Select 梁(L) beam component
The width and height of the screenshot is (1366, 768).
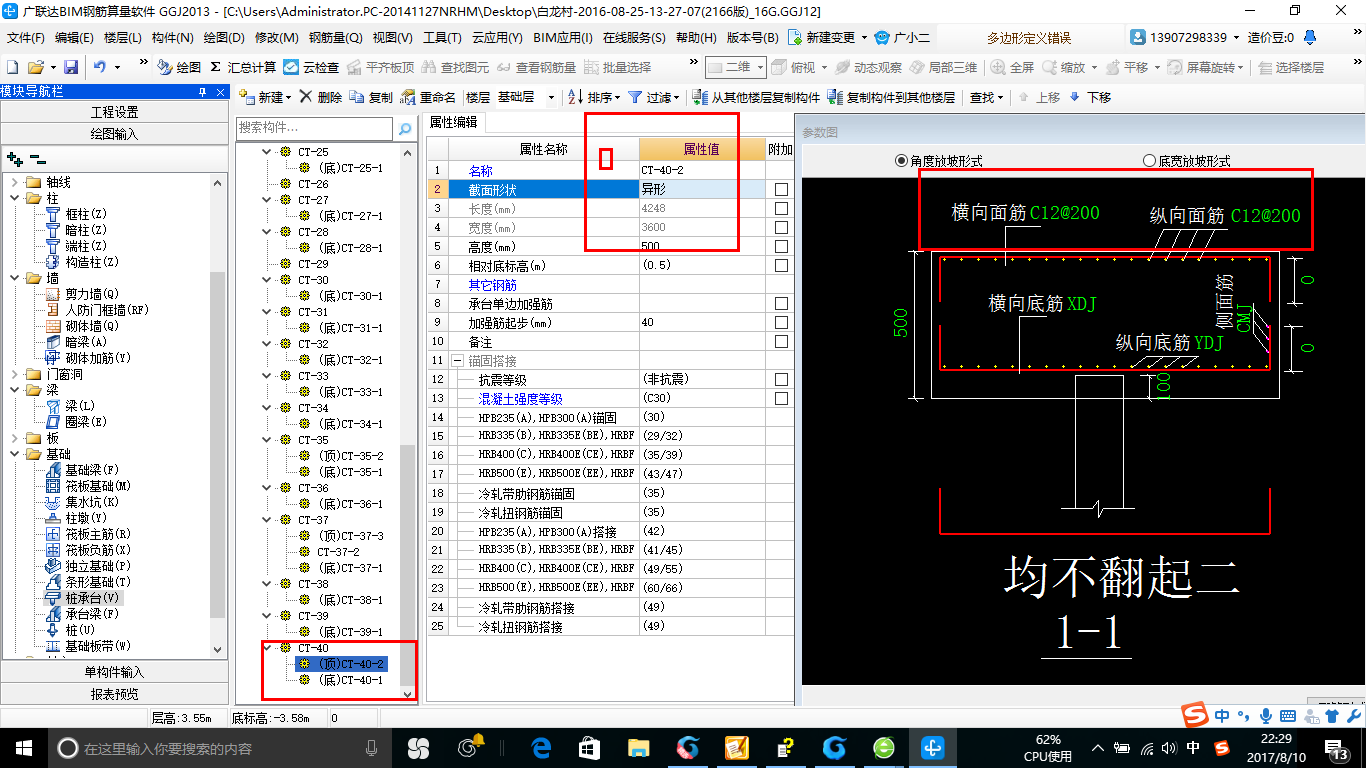(71, 406)
